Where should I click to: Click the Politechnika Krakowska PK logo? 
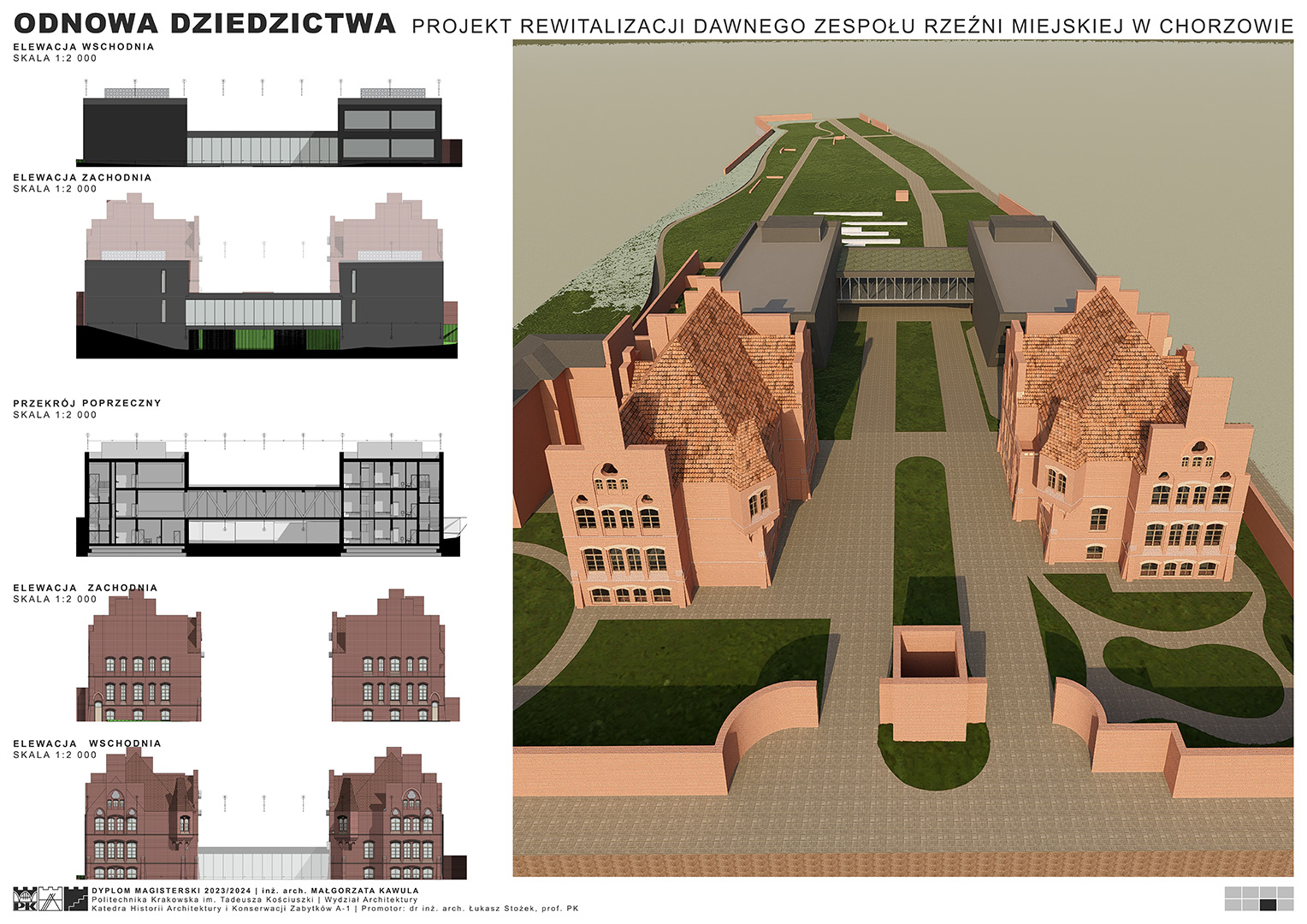(x=25, y=899)
